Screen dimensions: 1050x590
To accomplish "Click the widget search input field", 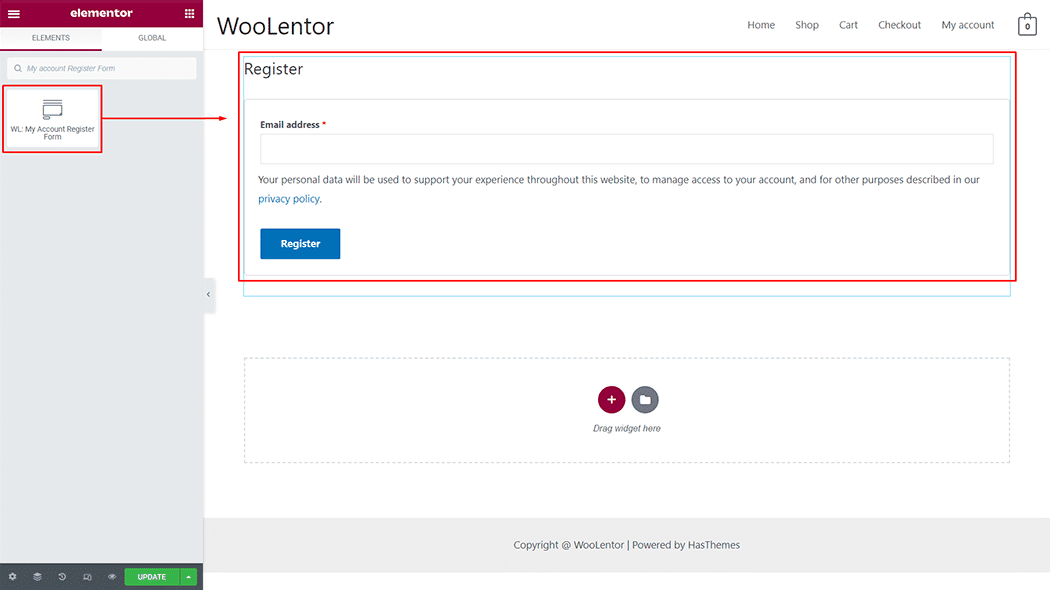I will click(x=101, y=67).
